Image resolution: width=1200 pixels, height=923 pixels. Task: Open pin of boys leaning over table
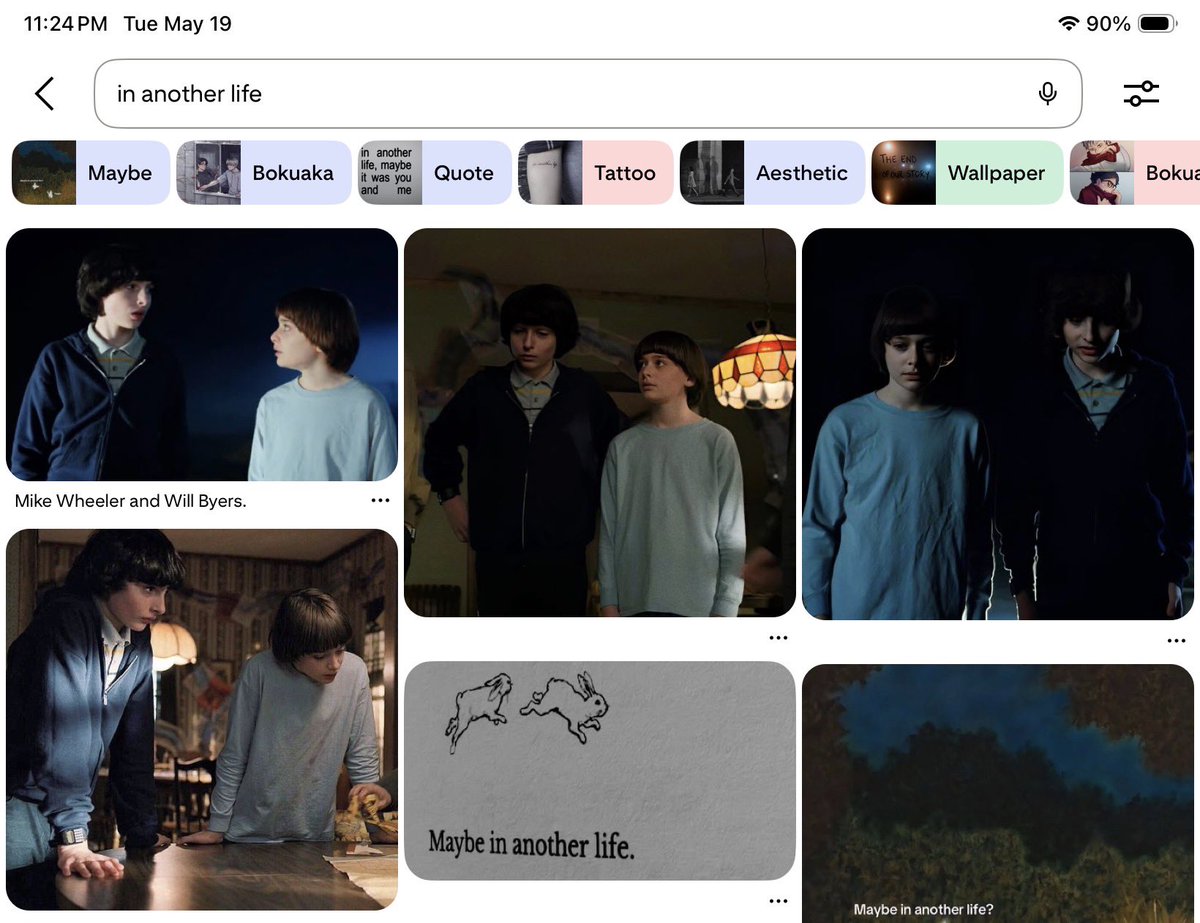[202, 720]
